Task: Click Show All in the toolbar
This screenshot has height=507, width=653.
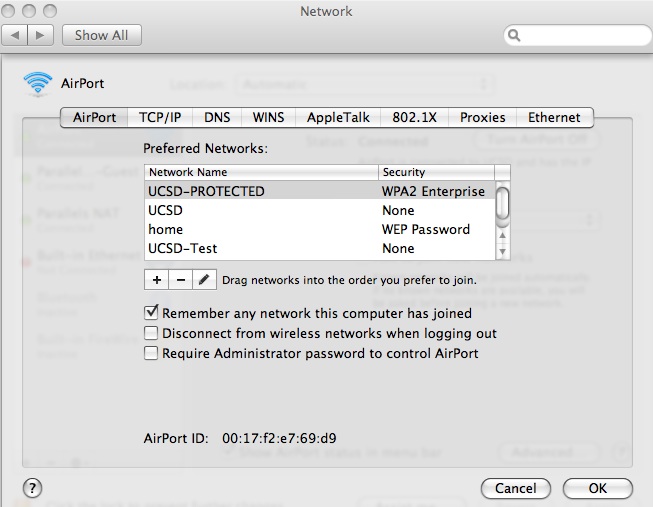Action: click(101, 35)
